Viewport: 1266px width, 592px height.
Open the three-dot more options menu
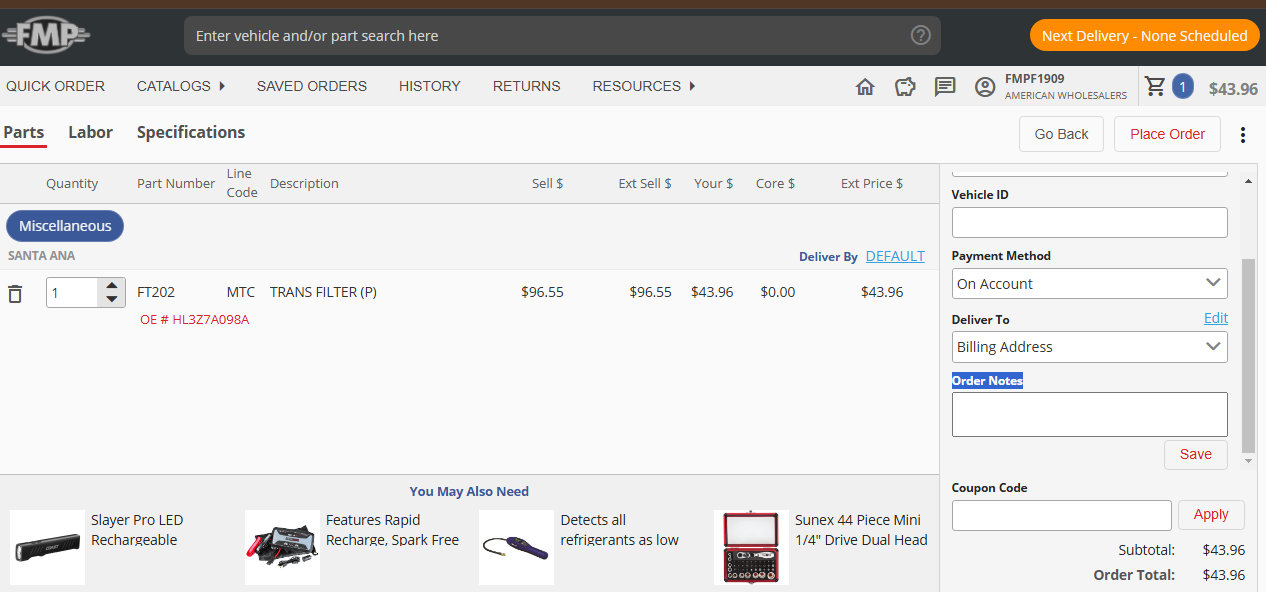click(x=1243, y=135)
